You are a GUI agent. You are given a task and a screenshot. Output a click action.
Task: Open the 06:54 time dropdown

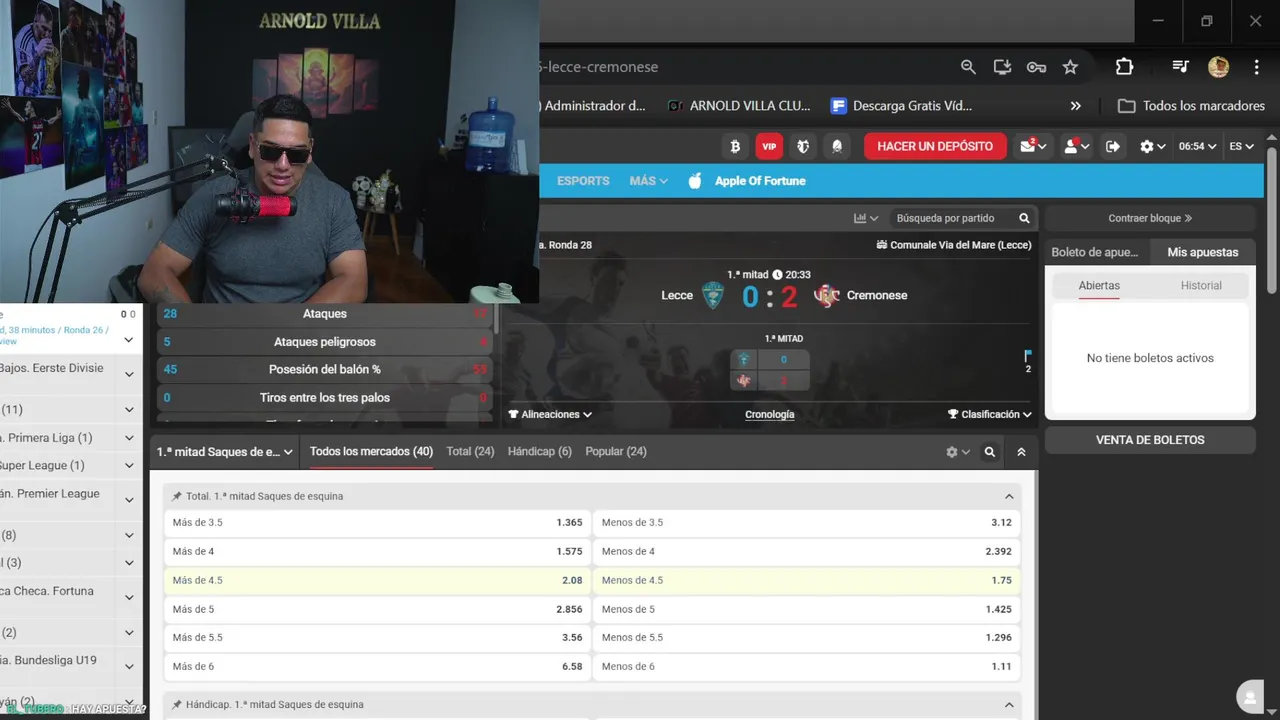pyautogui.click(x=1197, y=146)
